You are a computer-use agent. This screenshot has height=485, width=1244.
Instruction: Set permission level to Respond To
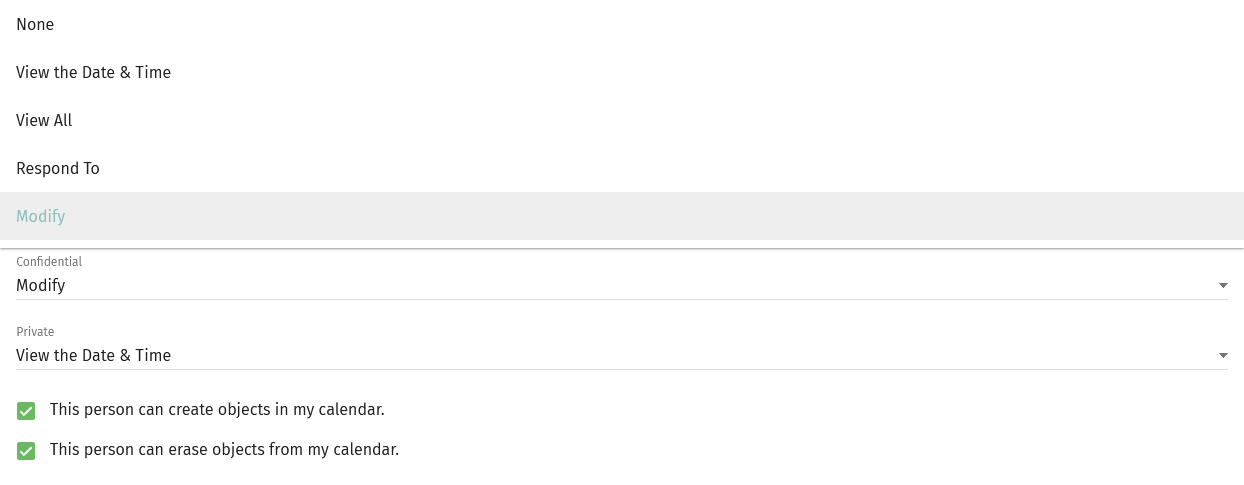coord(58,168)
